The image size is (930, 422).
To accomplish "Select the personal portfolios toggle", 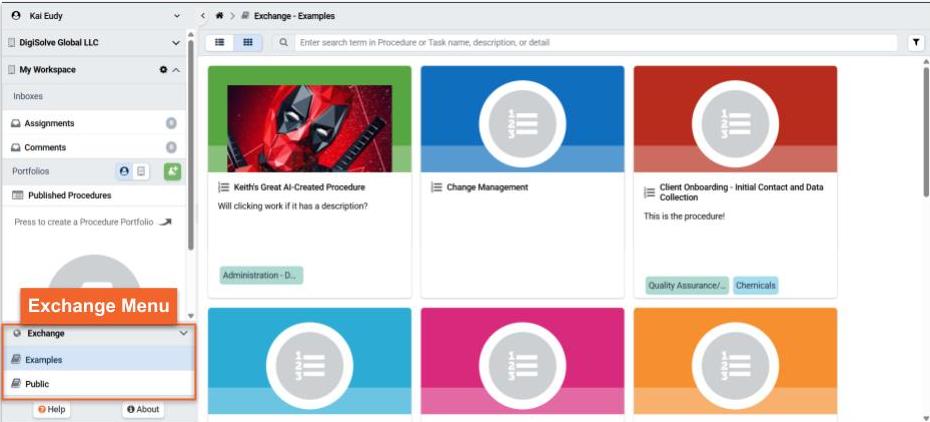I will click(124, 171).
